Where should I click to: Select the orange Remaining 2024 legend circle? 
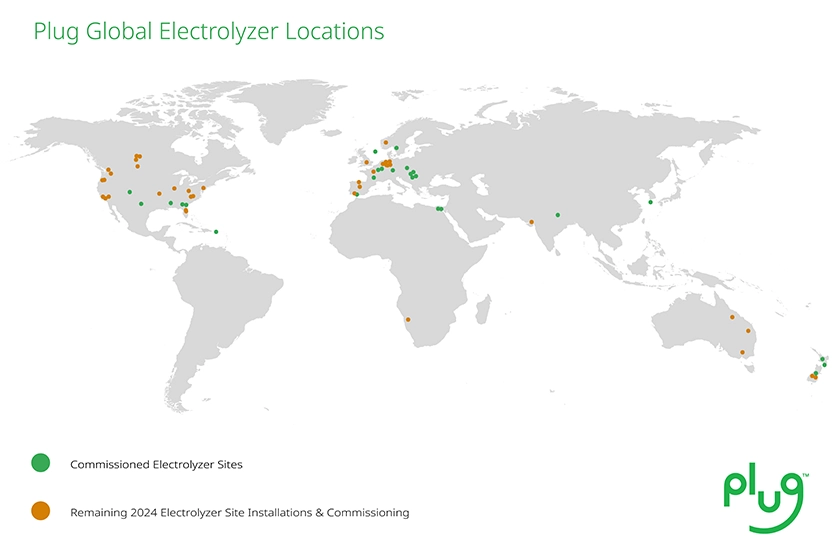[41, 511]
